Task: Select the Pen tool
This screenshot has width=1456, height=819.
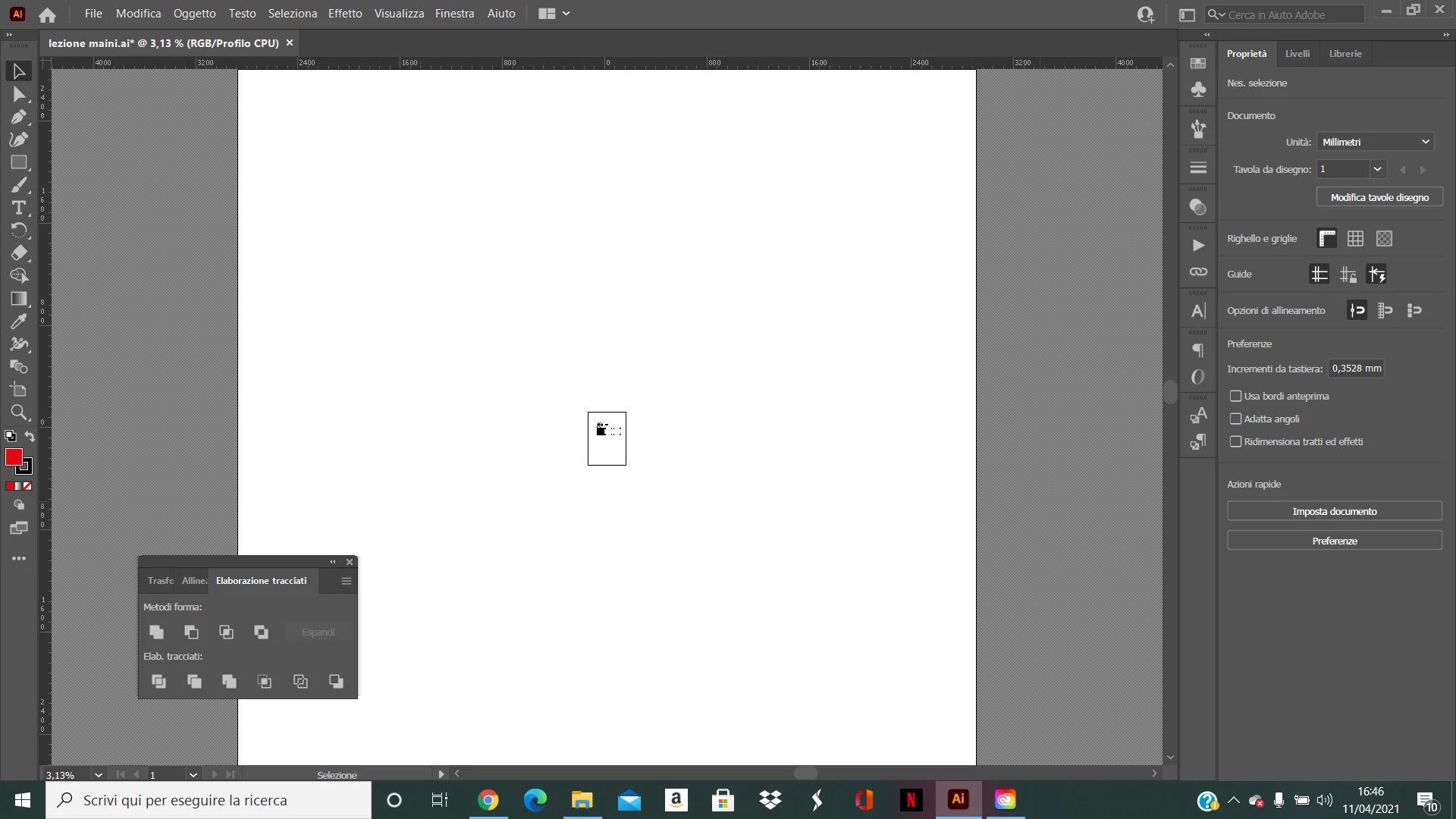Action: coord(18,117)
